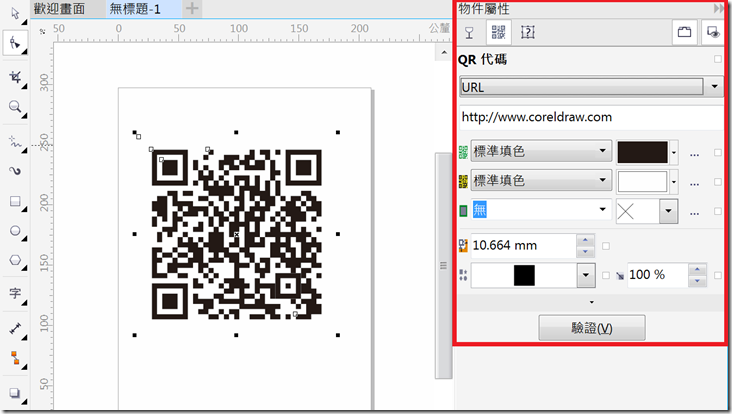Viewport: 732px width, 414px height.
Task: Click the pixel outline icon beside 無
Action: tap(463, 211)
